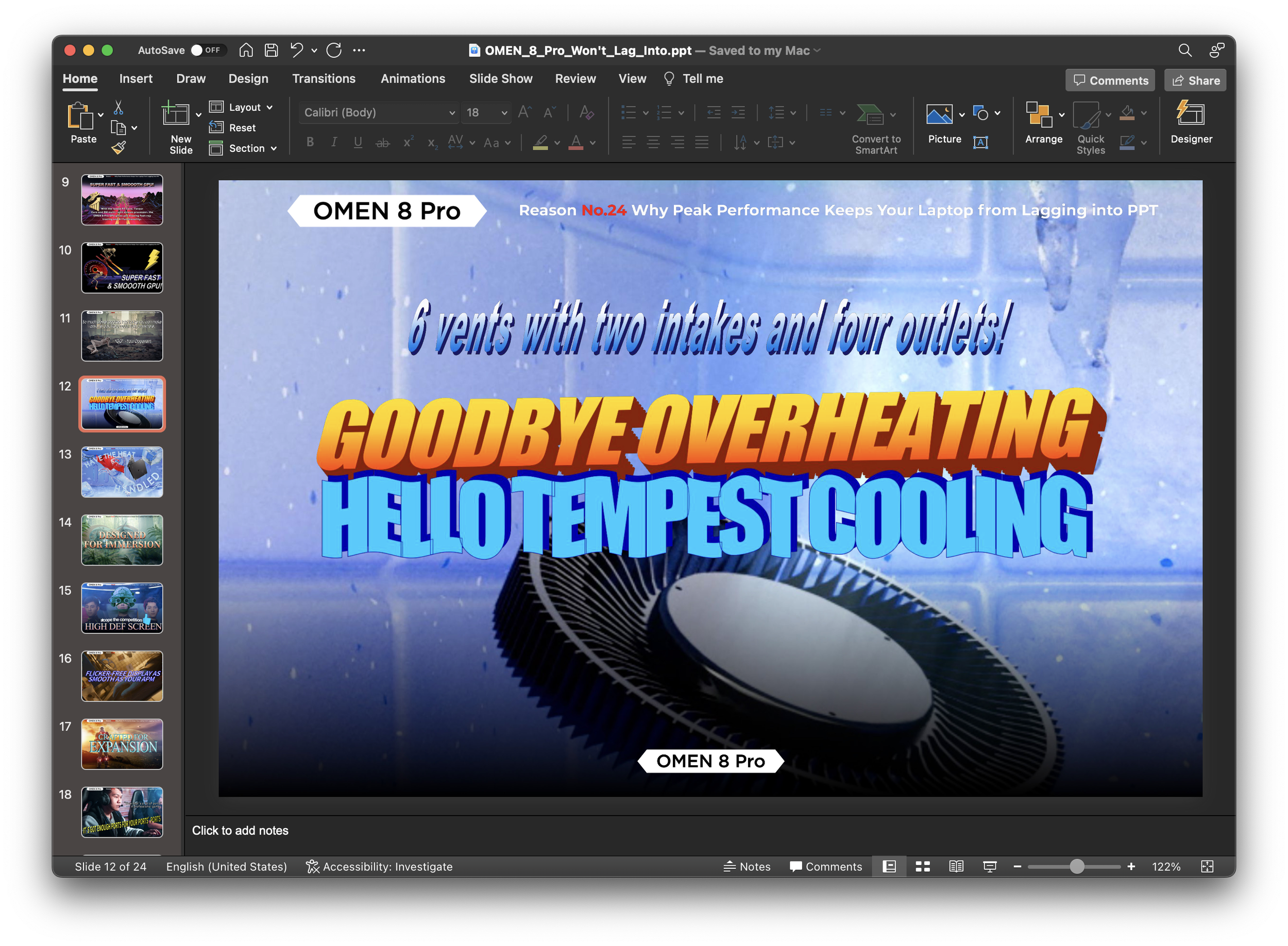Click the Comments button at top right

tap(1110, 80)
